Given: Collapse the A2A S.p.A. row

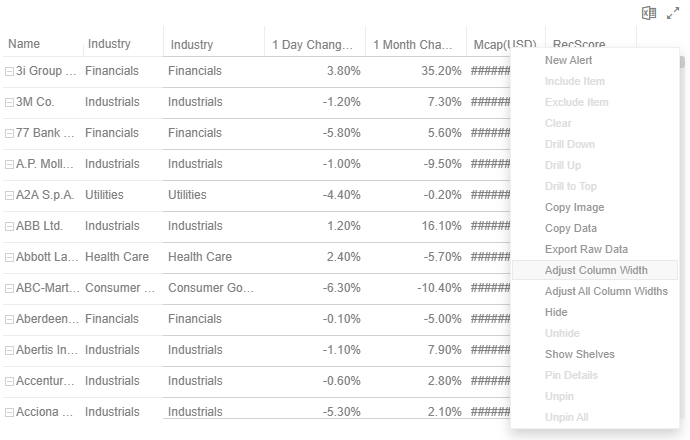Looking at the screenshot, I should [x=9, y=195].
